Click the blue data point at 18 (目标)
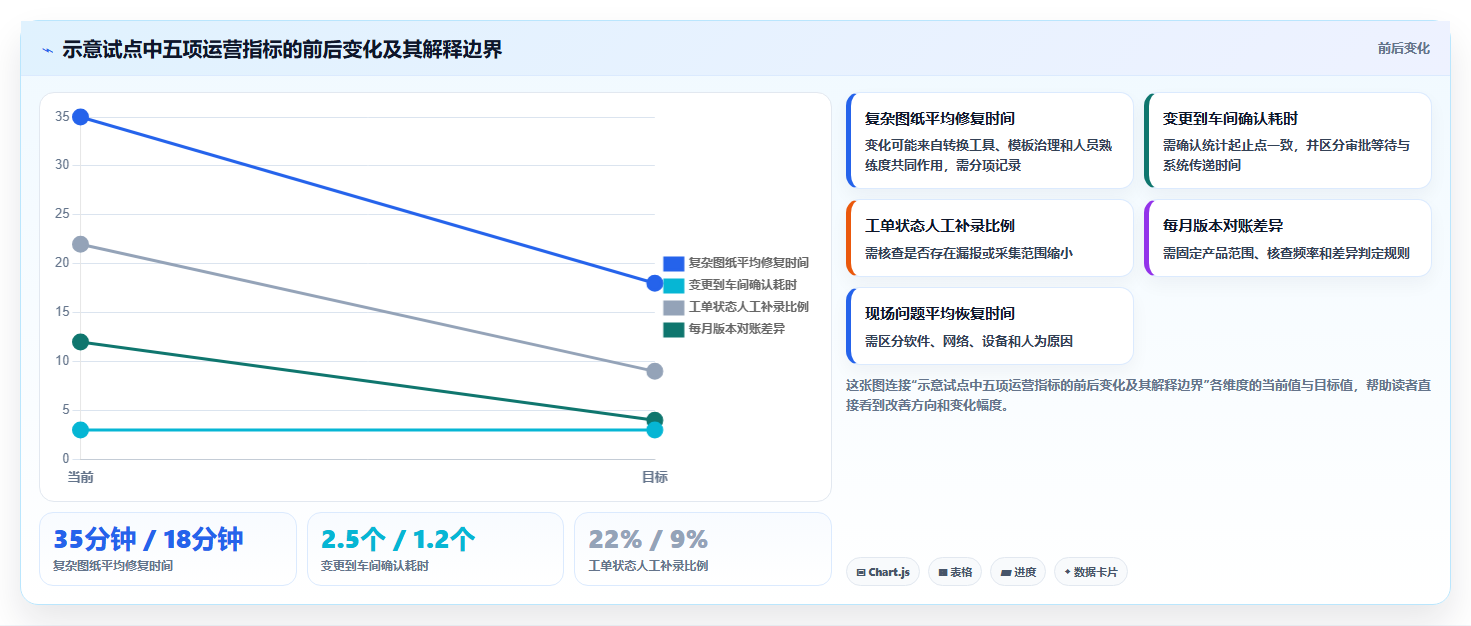This screenshot has height=626, width=1471. (655, 283)
